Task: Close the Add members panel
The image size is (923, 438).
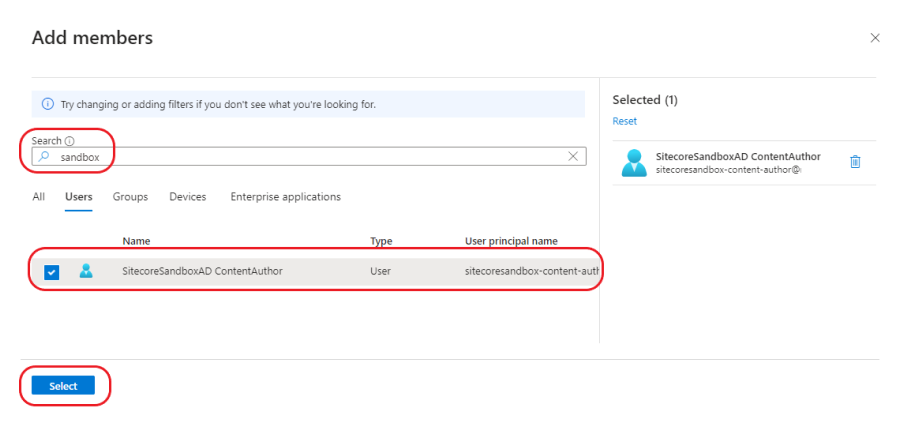Action: click(x=875, y=38)
